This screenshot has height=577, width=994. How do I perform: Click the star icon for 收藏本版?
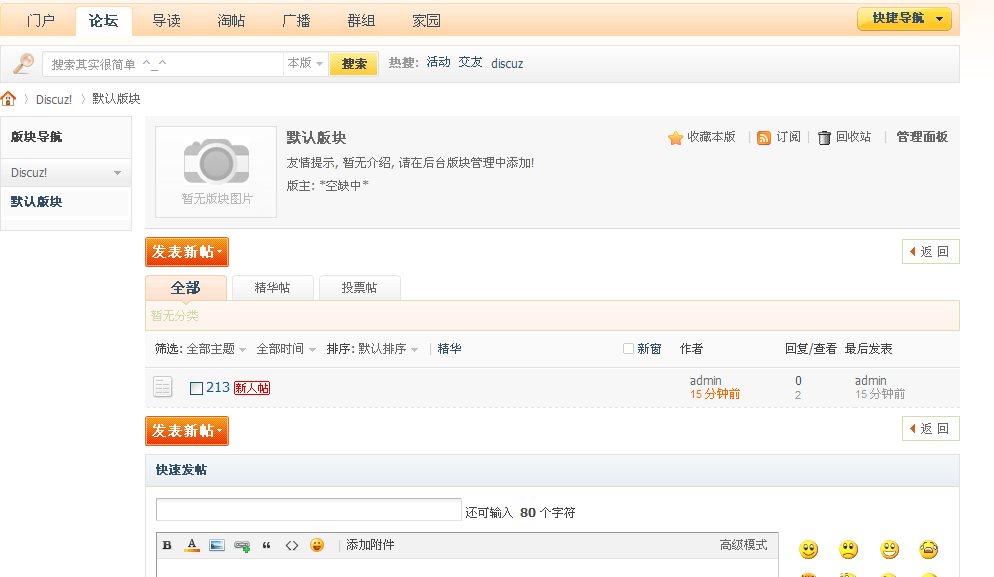675,138
